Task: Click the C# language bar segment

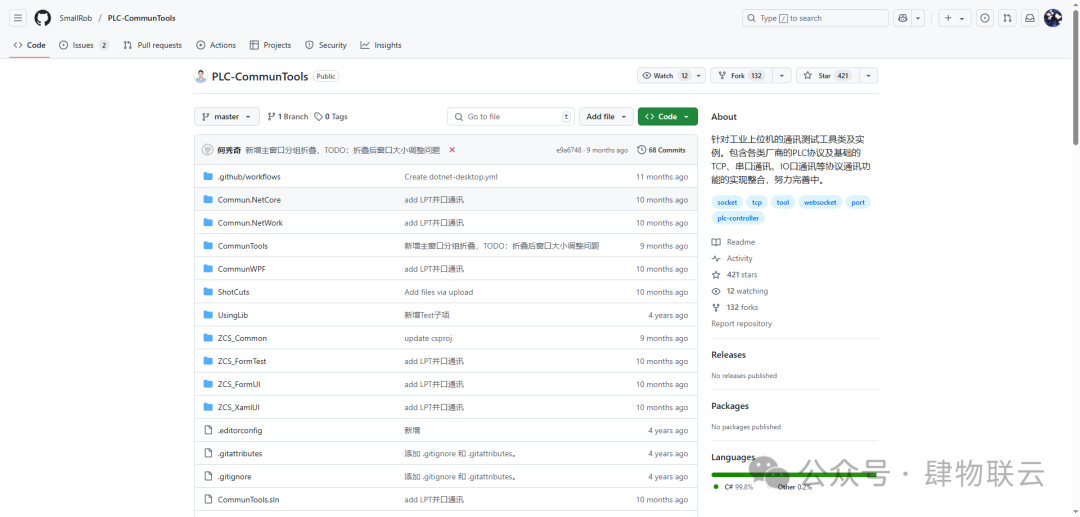Action: (793, 474)
